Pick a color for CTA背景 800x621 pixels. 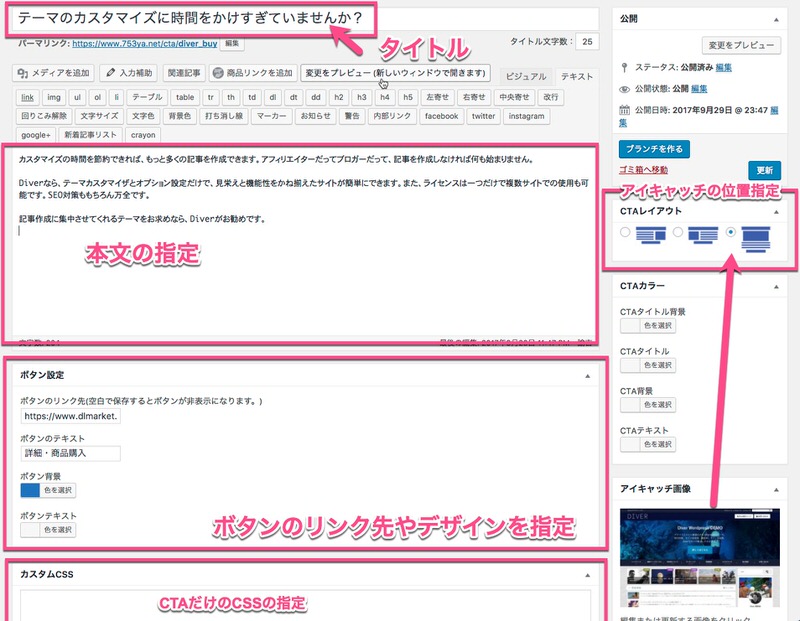[x=648, y=405]
